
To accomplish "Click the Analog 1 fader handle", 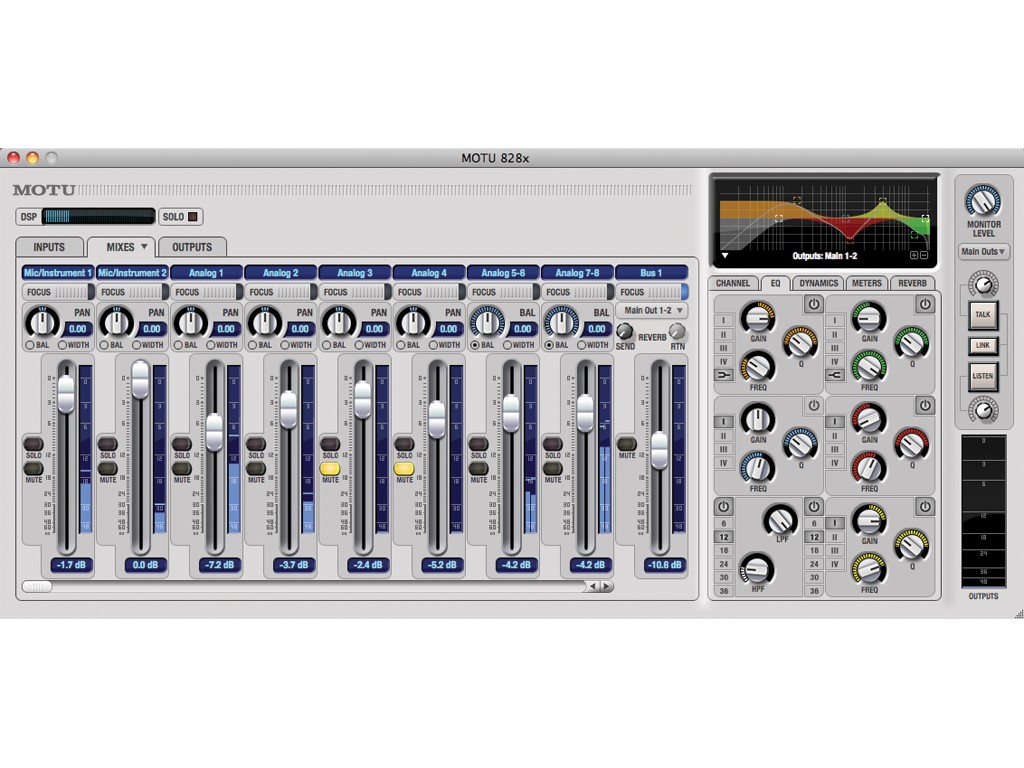I will (x=214, y=432).
